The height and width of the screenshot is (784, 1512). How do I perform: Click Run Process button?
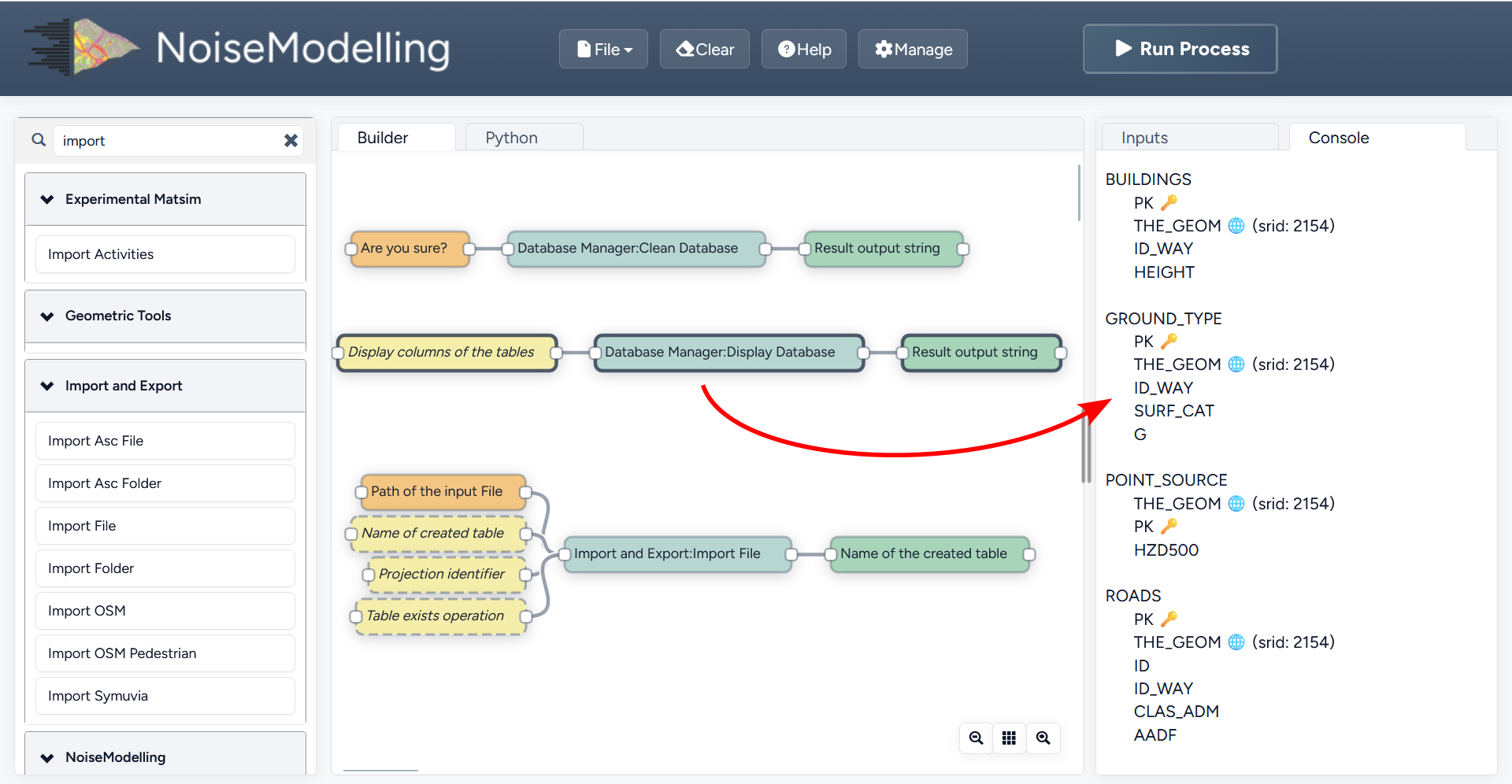tap(1180, 49)
